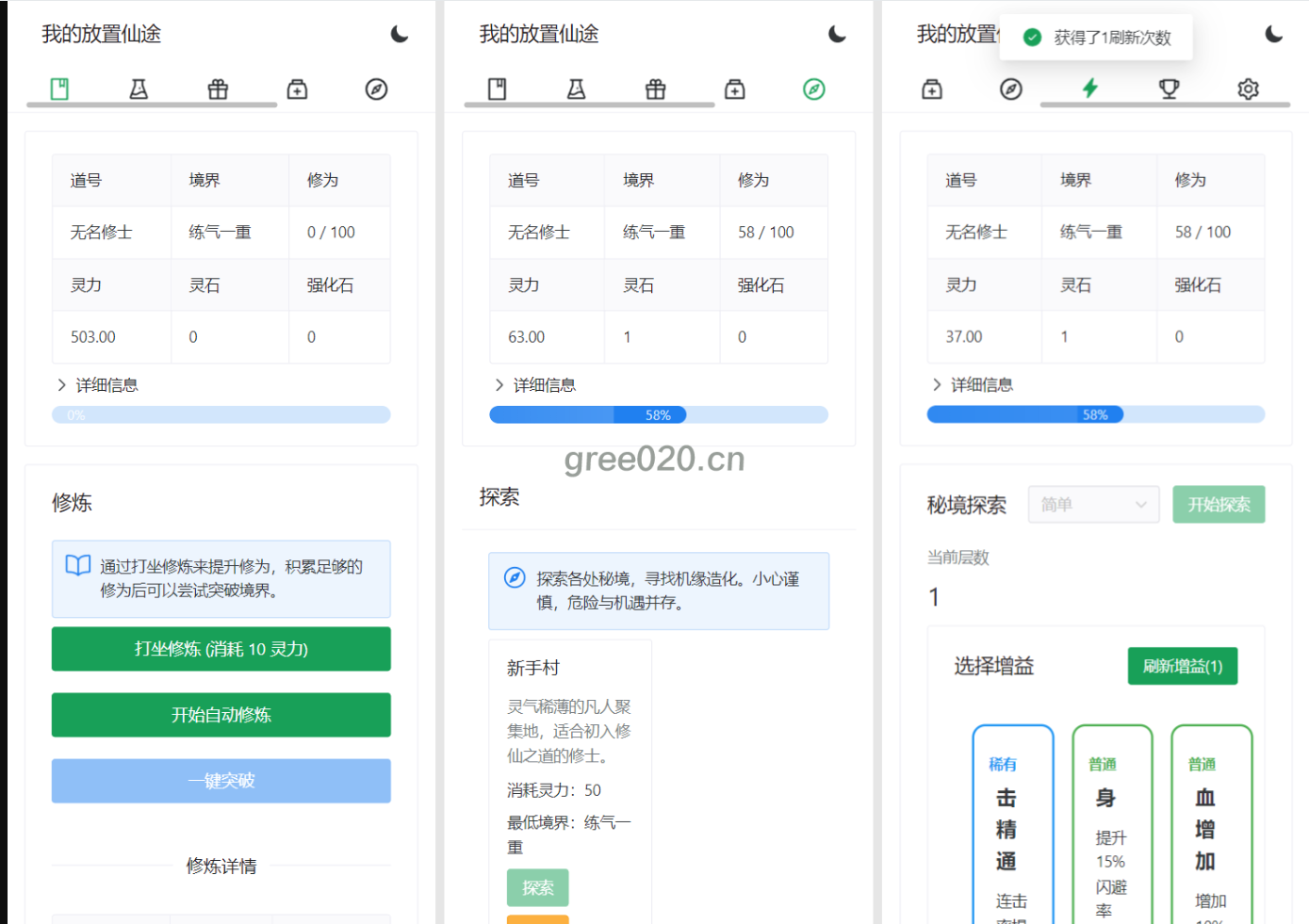Click the gift icon in the left panel

[x=218, y=89]
